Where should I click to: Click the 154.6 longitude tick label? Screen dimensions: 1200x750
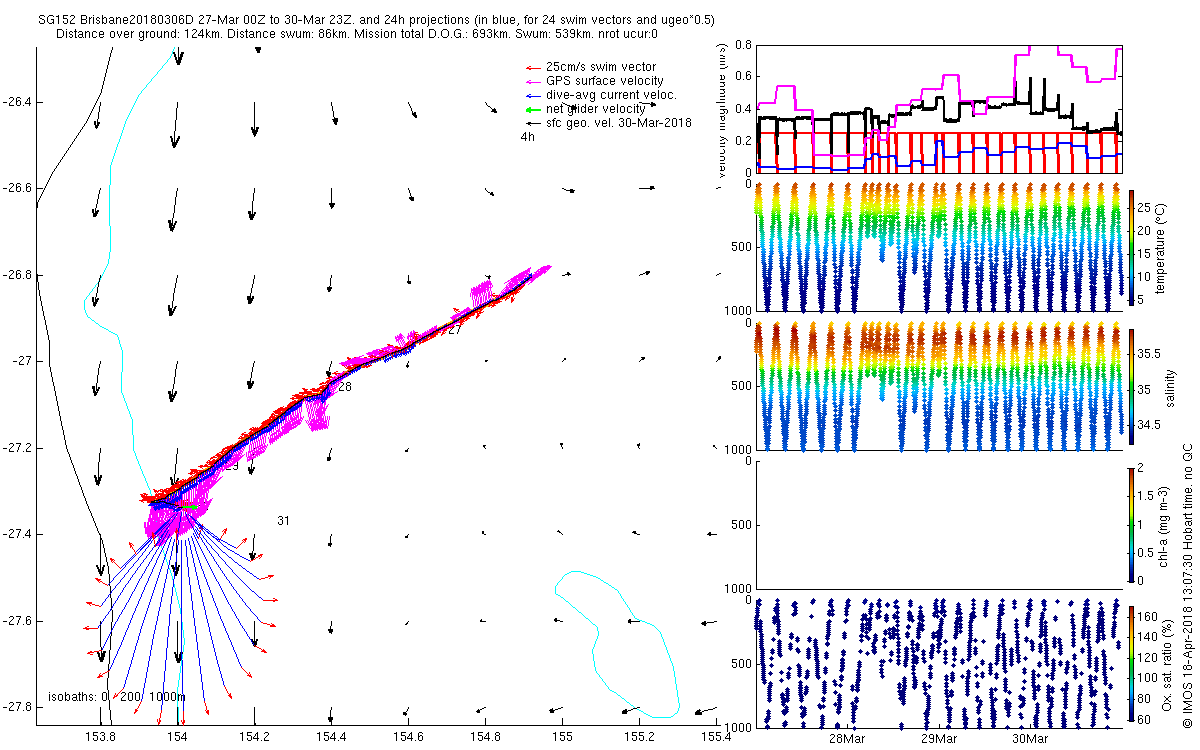pyautogui.click(x=408, y=736)
